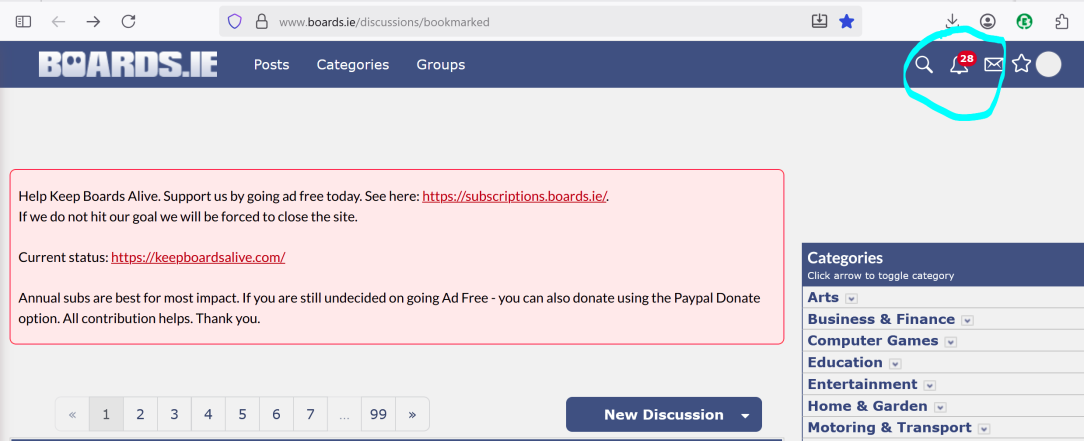Open the browser downloads arrow icon
Image resolution: width=1084 pixels, height=441 pixels.
click(x=952, y=21)
